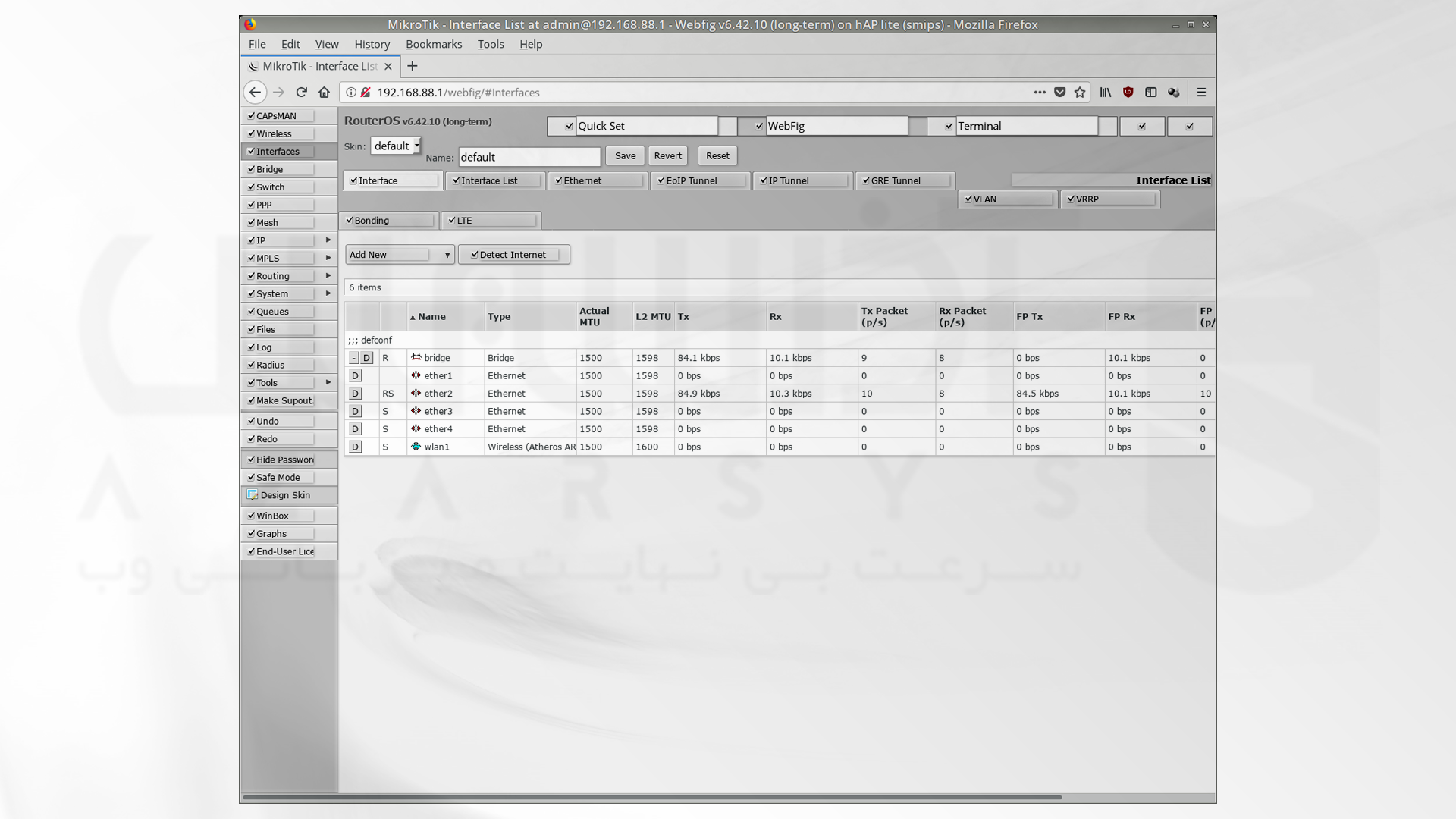Click the horizontal scrollbar at bottom
Viewport: 1456px width, 819px height.
[x=652, y=797]
